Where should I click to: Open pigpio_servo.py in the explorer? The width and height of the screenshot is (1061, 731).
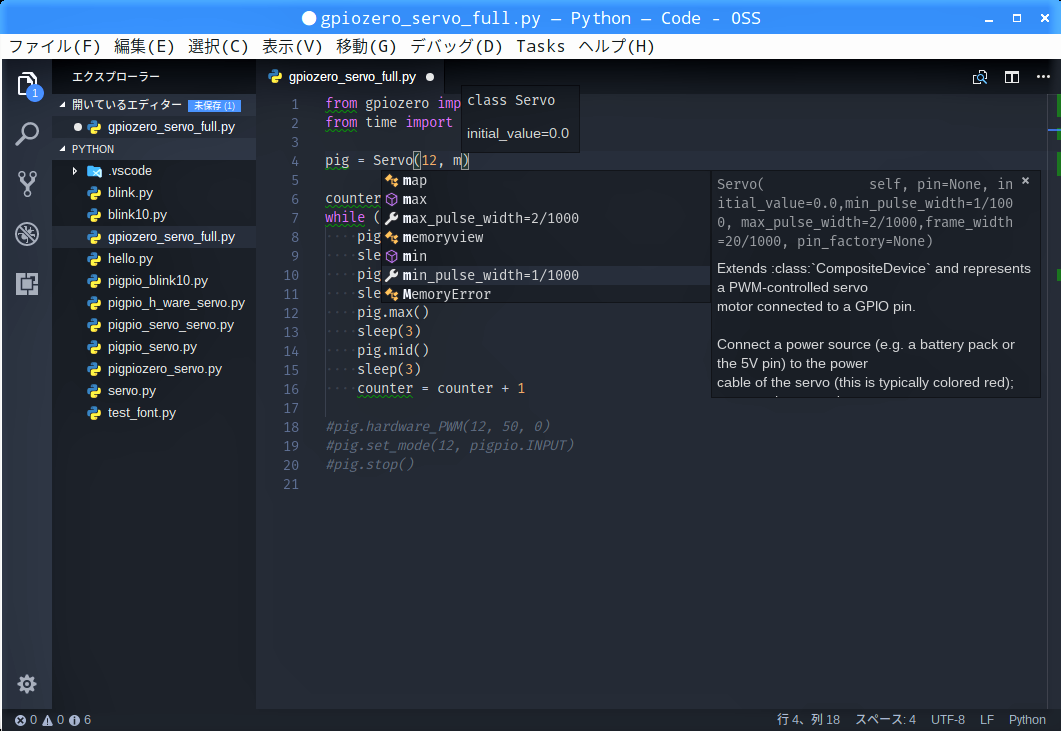pos(152,347)
